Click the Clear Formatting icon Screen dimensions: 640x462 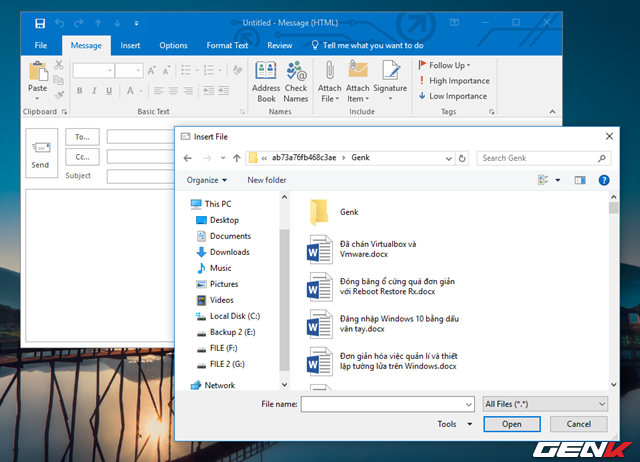(238, 70)
